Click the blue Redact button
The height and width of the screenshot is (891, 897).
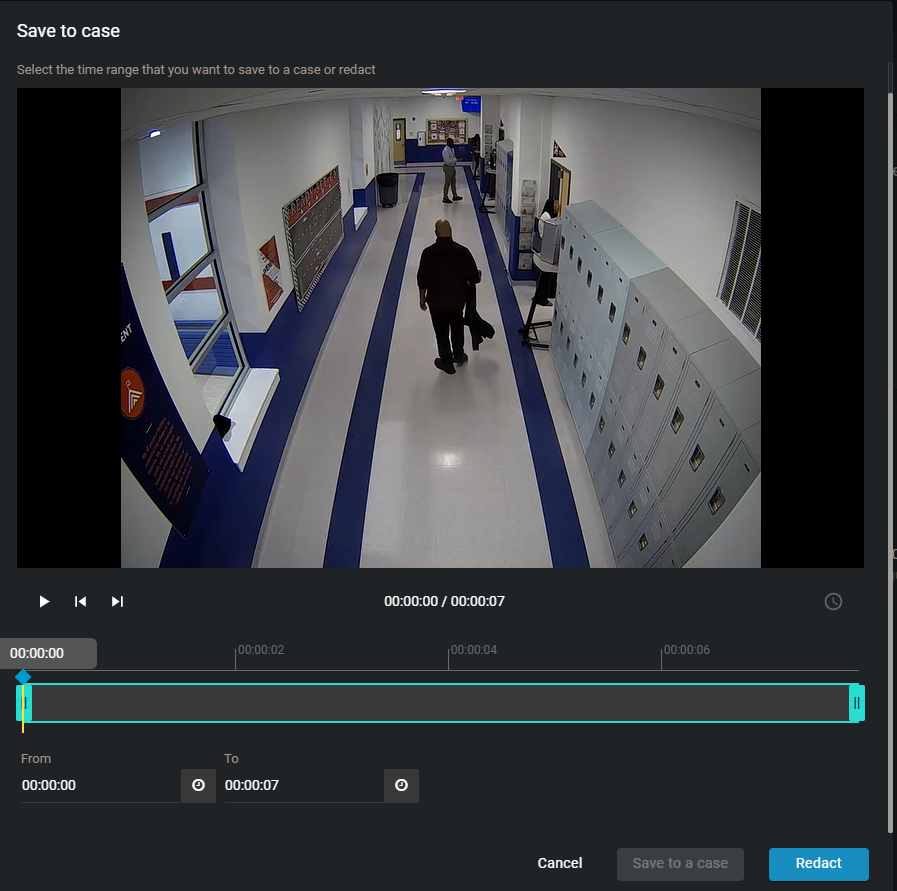pos(818,863)
